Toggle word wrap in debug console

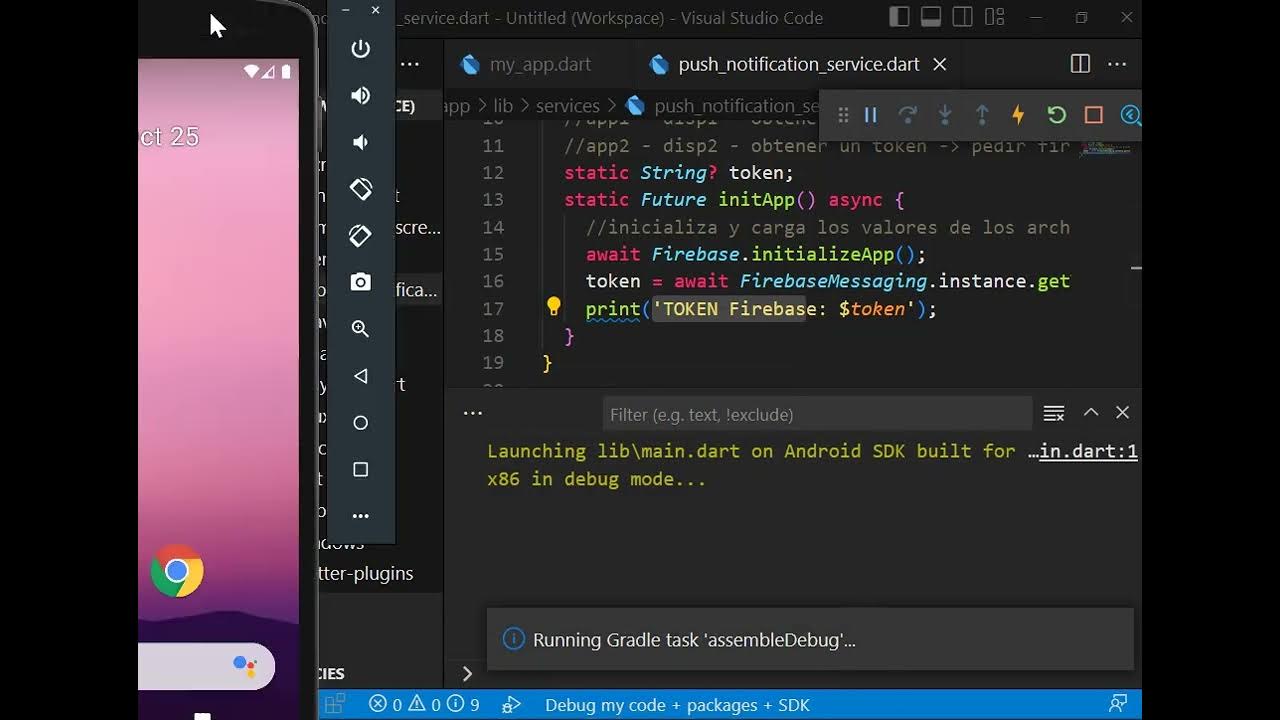point(1054,413)
